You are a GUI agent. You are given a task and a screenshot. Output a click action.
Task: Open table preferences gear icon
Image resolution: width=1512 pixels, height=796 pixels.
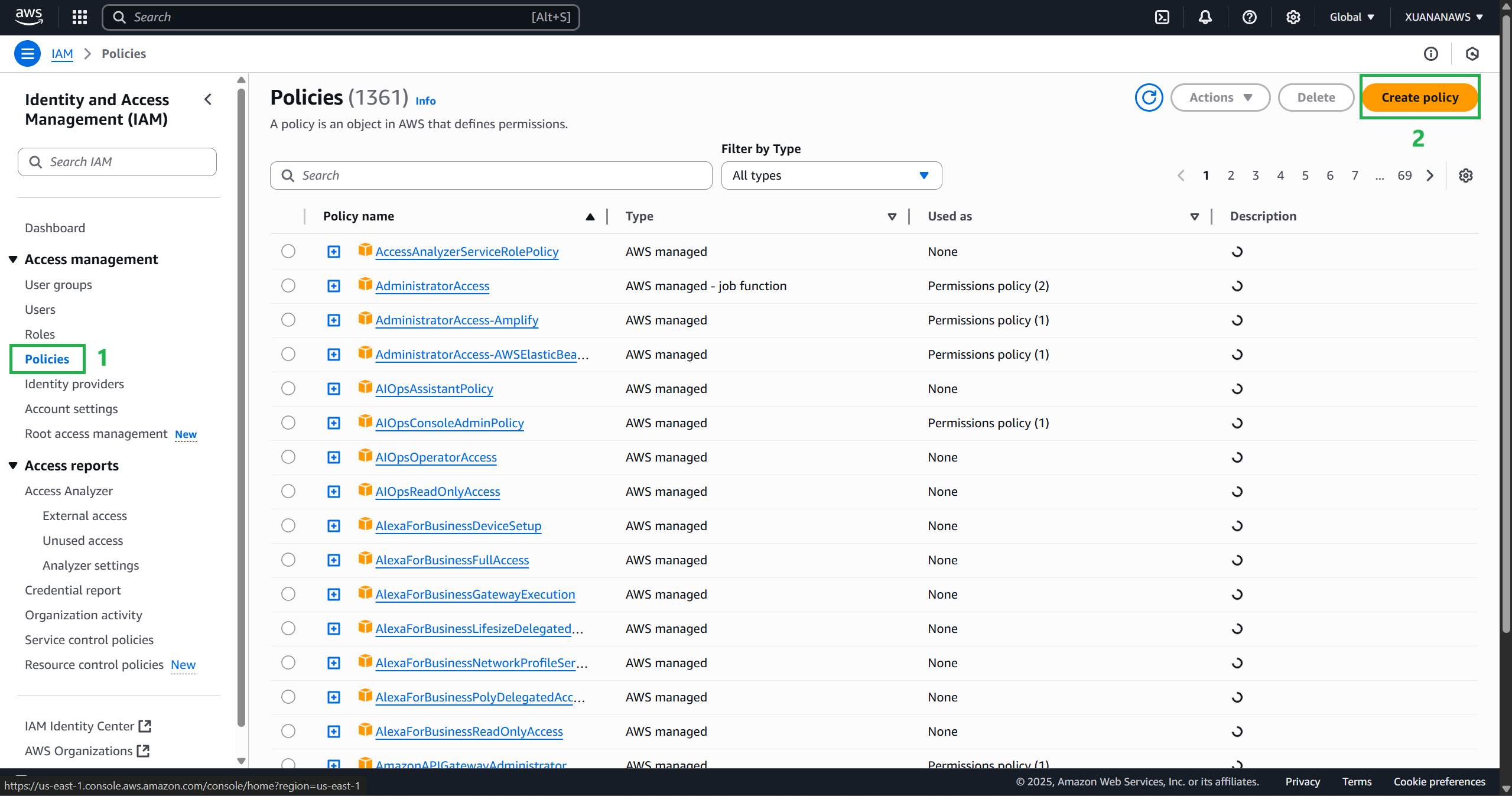click(1465, 176)
